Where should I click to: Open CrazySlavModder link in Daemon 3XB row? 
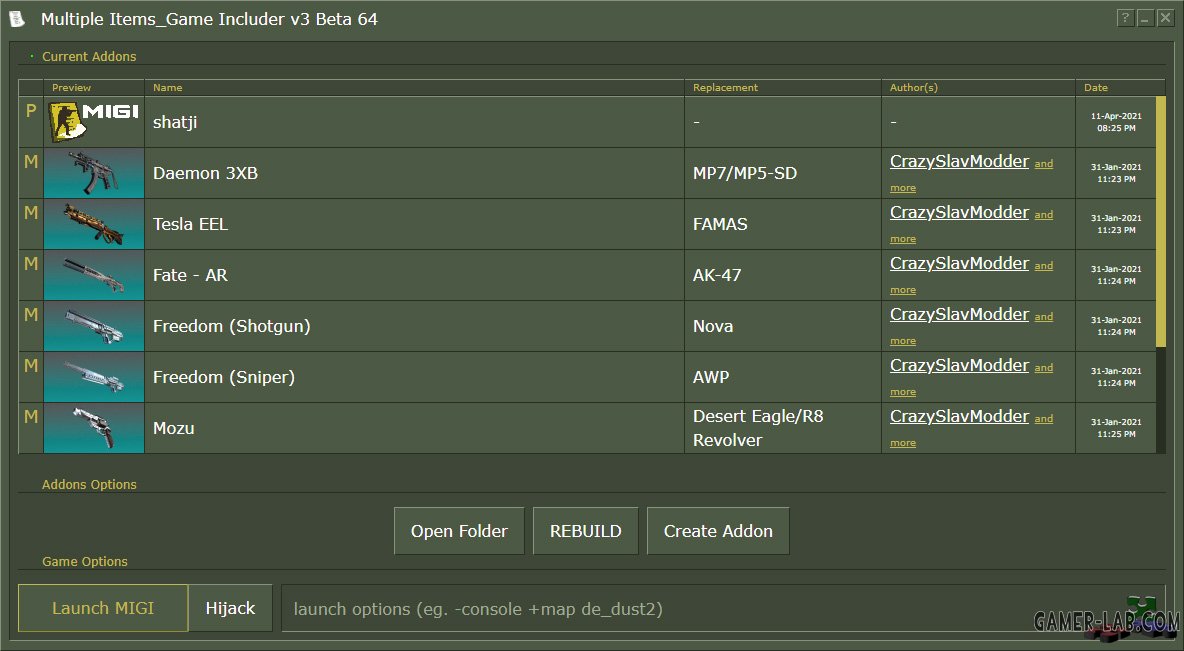(959, 162)
